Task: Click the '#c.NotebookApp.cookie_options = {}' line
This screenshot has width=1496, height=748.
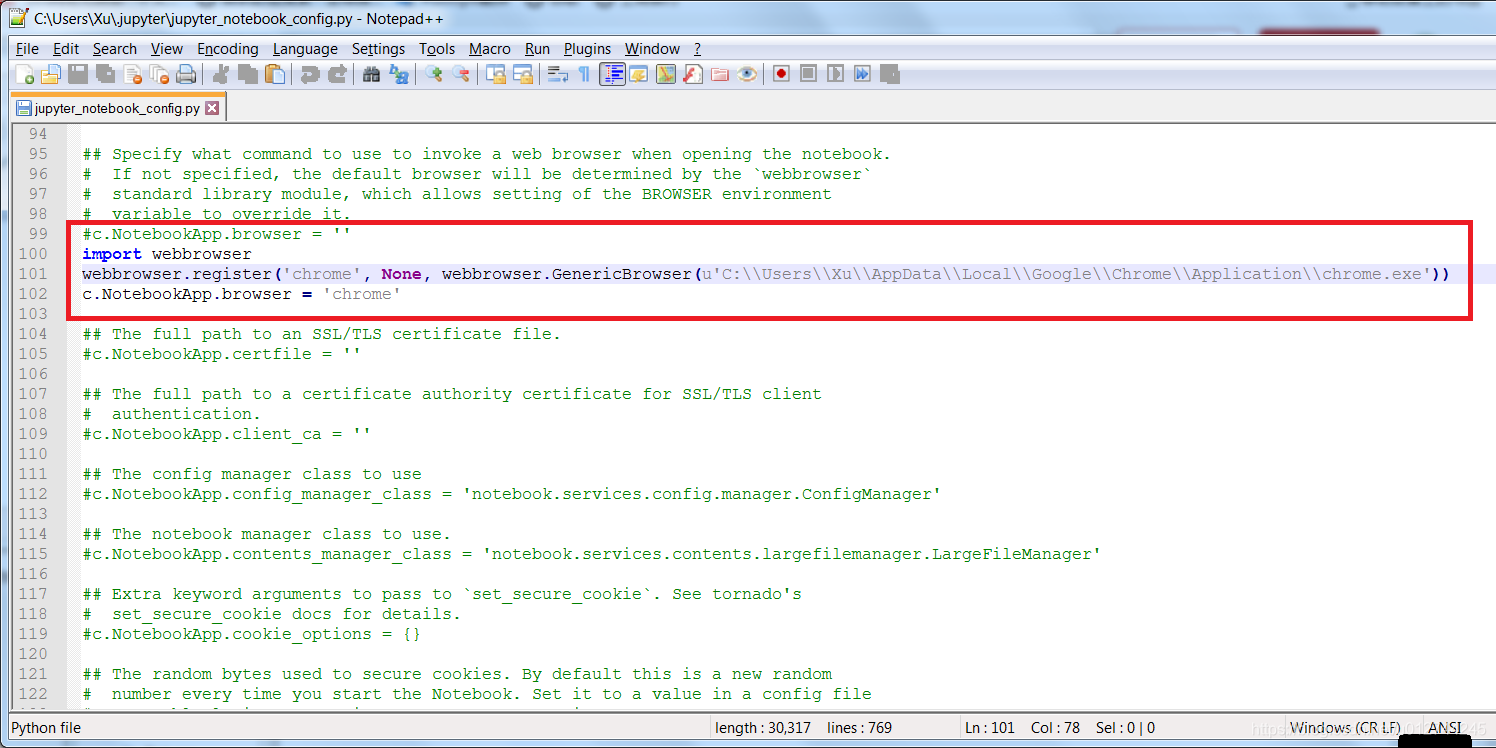Action: (251, 634)
